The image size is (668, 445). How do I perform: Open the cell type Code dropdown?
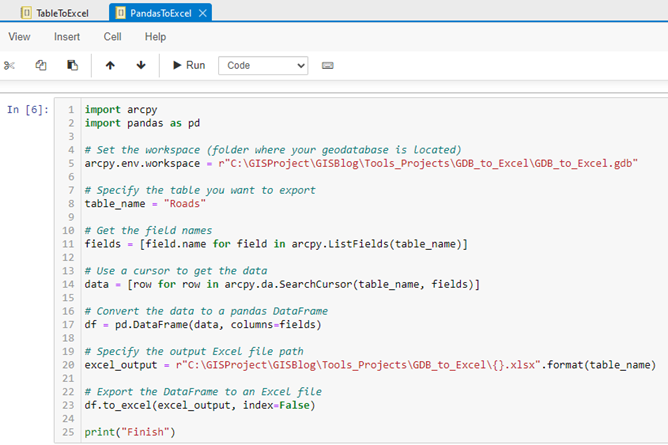tap(263, 66)
